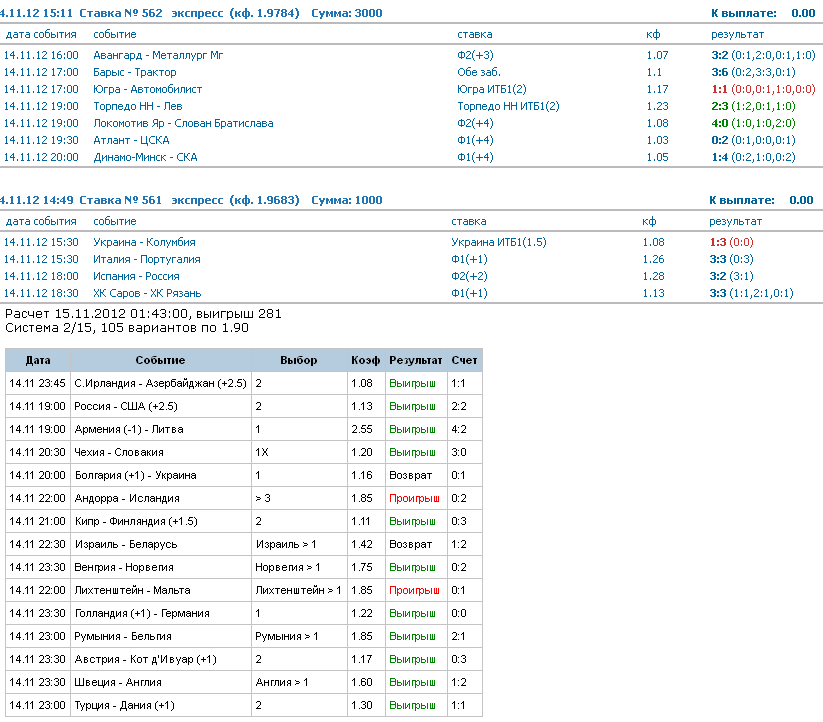Click the 'Румыния - Бельгия' event cell
The height and width of the screenshot is (722, 823).
tap(161, 636)
